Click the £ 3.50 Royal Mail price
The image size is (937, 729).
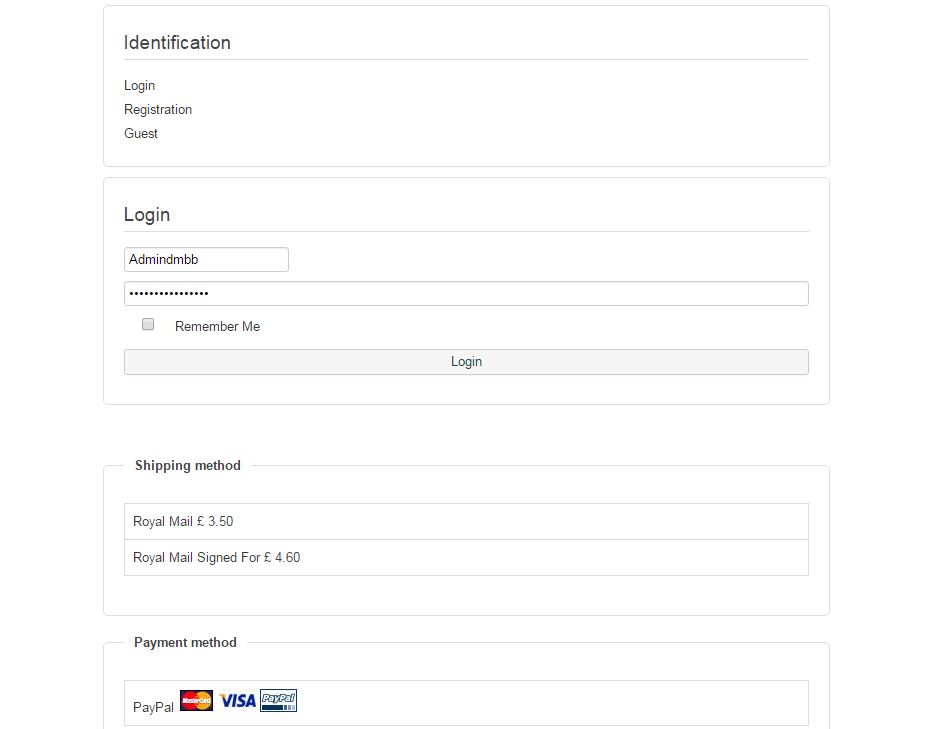[215, 522]
